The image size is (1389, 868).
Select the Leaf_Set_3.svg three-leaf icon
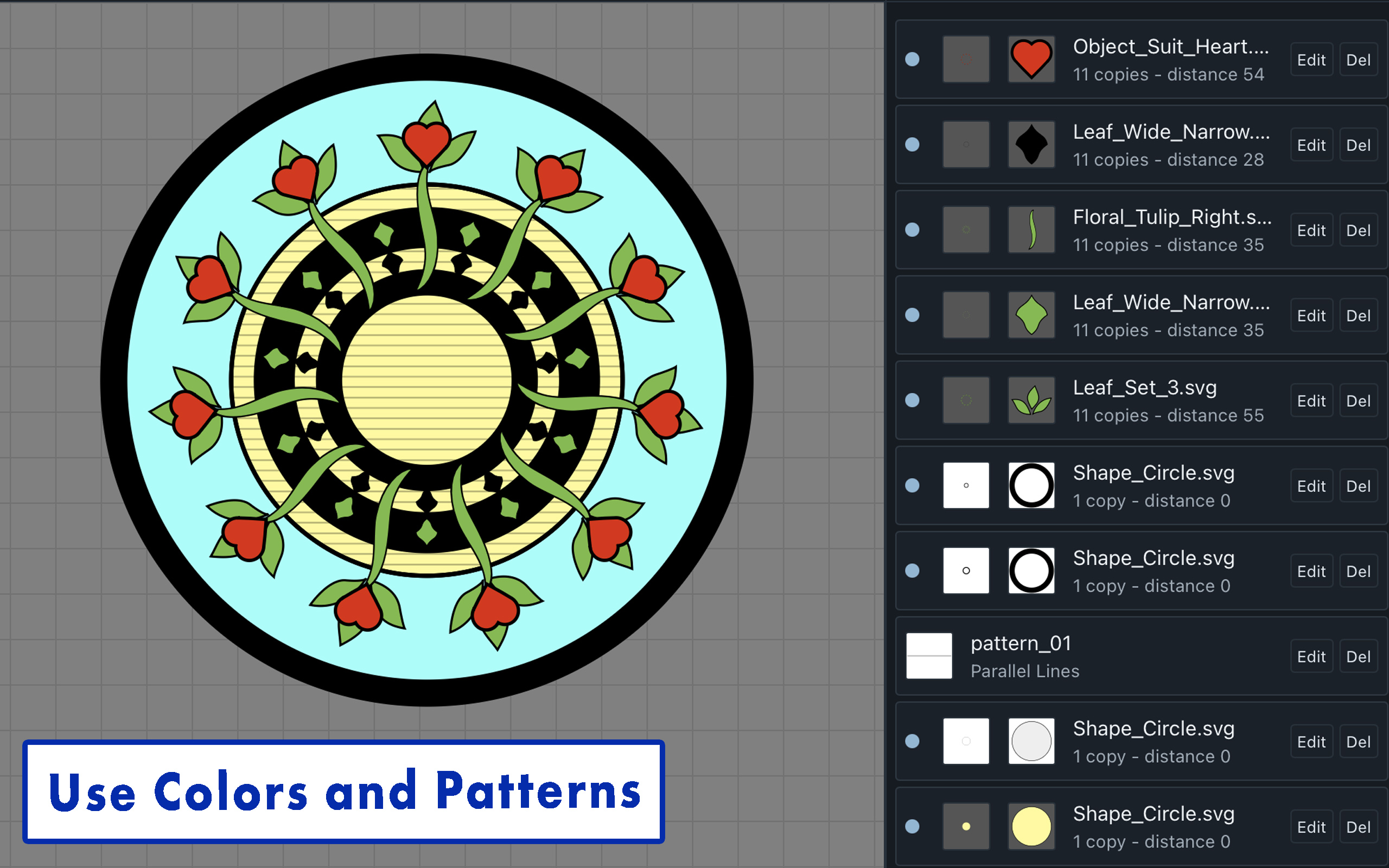1031,400
